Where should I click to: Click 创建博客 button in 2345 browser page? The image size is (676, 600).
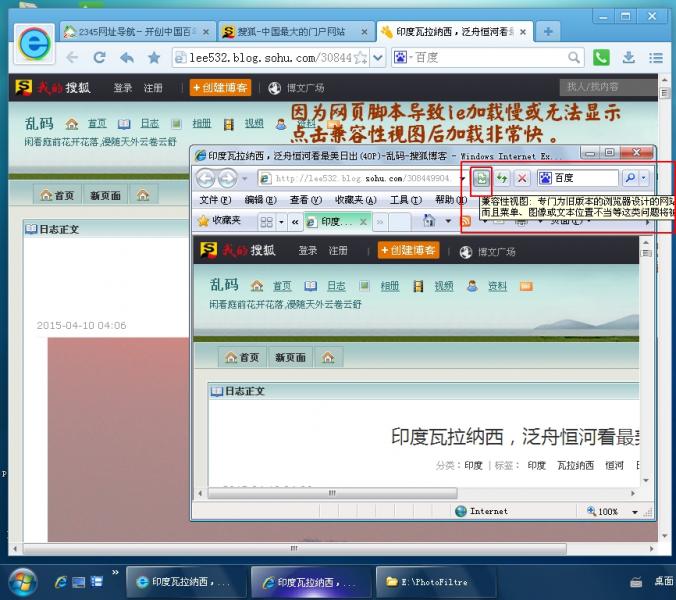tap(220, 88)
